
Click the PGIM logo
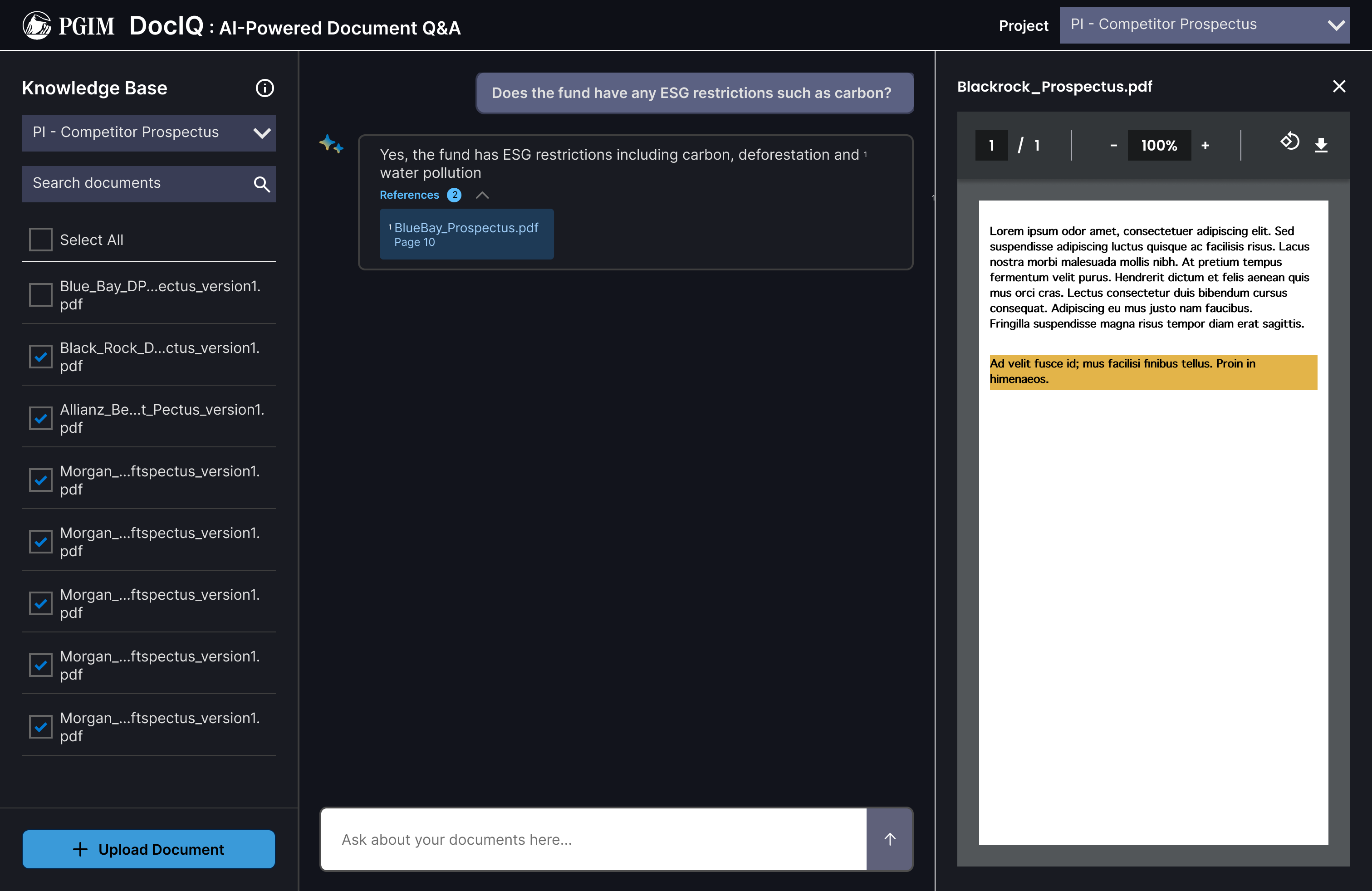point(69,25)
